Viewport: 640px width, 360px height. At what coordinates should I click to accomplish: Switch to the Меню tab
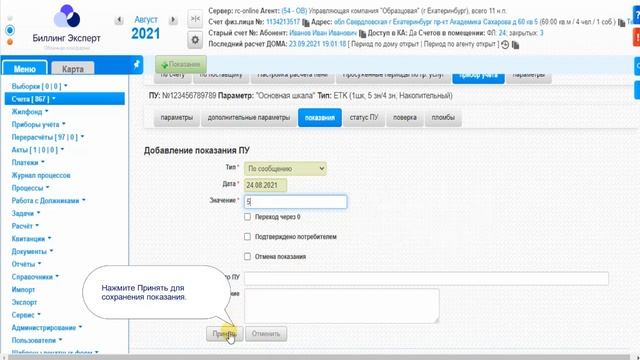click(x=25, y=68)
